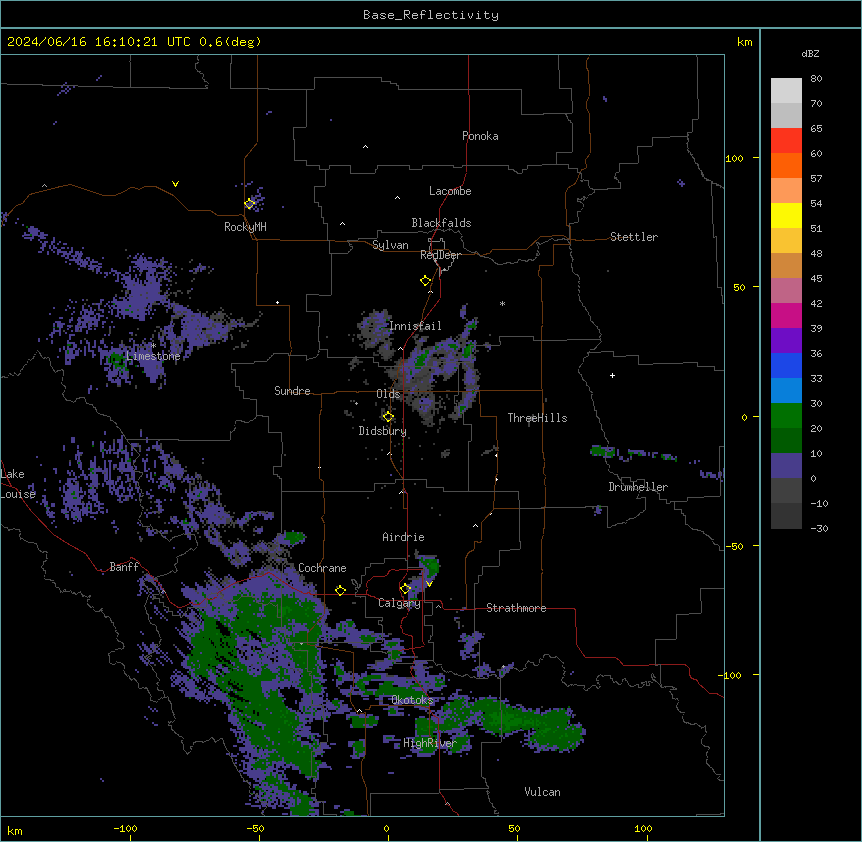
Task: Click the Cochrane city label
Action: click(x=322, y=568)
